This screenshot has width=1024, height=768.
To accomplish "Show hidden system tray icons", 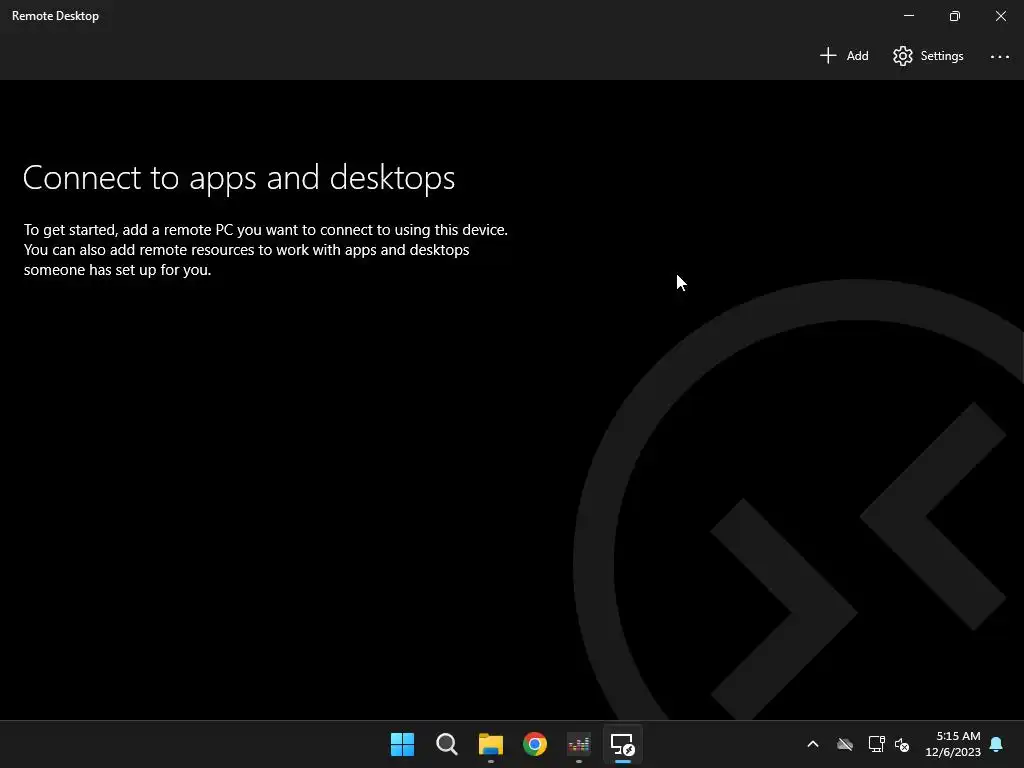I will pyautogui.click(x=812, y=744).
